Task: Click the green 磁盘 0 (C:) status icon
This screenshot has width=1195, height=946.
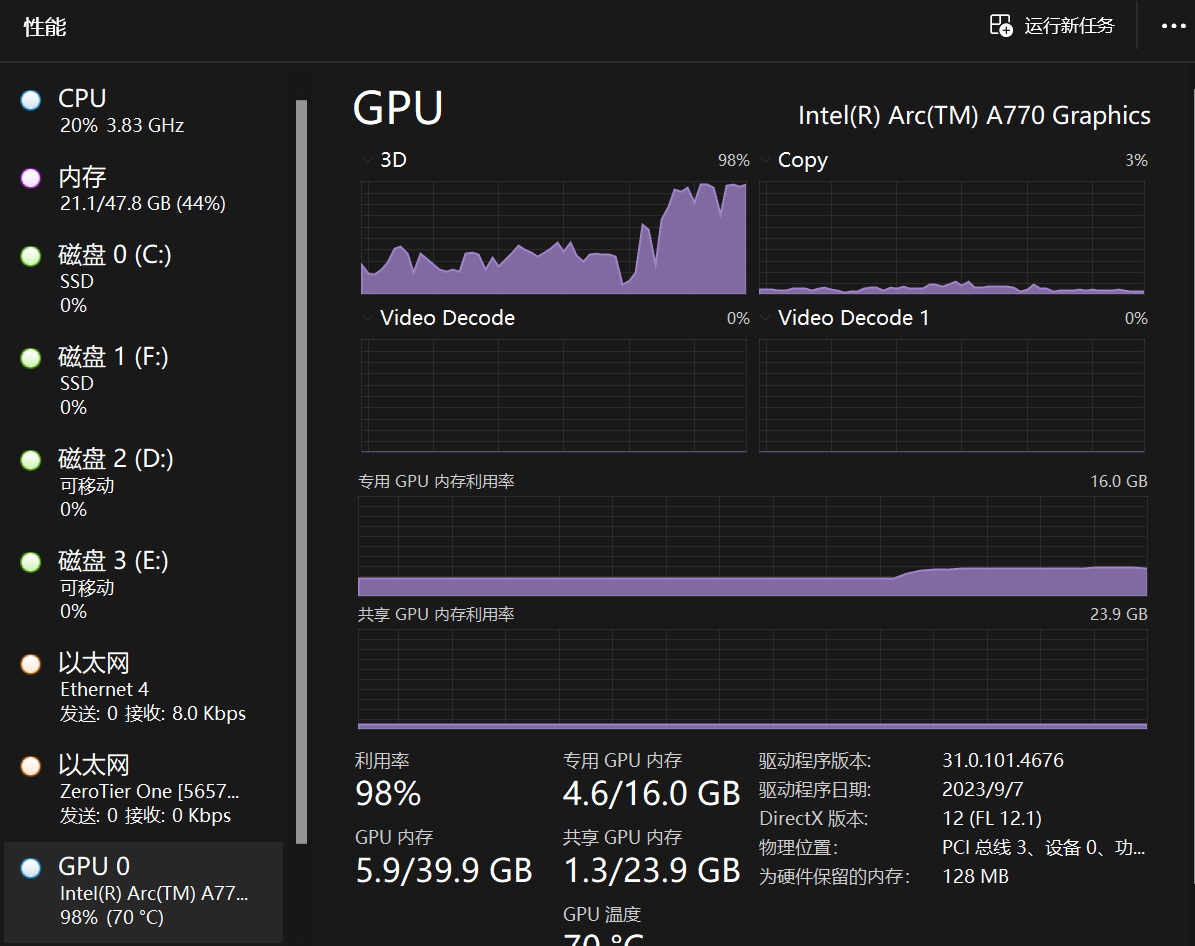Action: click(31, 256)
